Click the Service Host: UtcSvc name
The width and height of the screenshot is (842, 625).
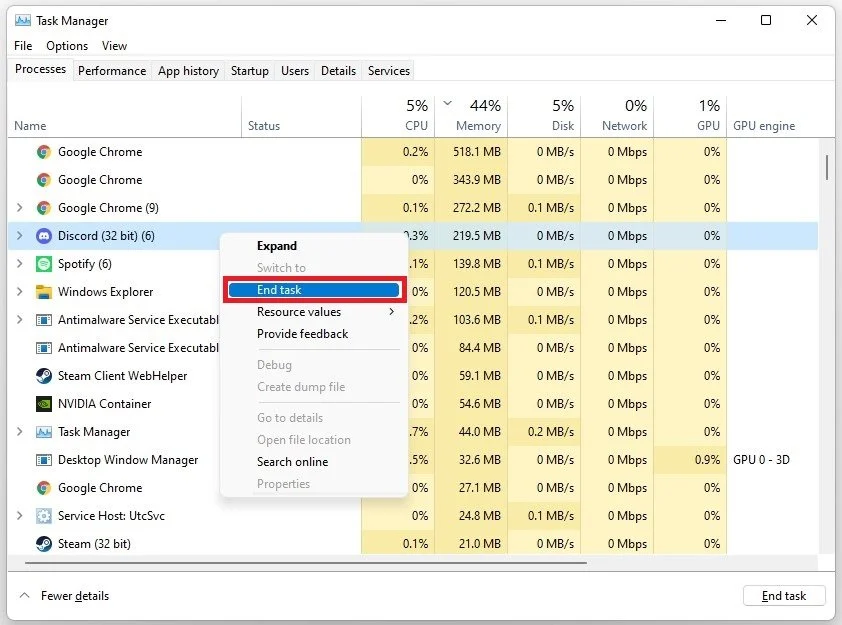[x=111, y=516]
